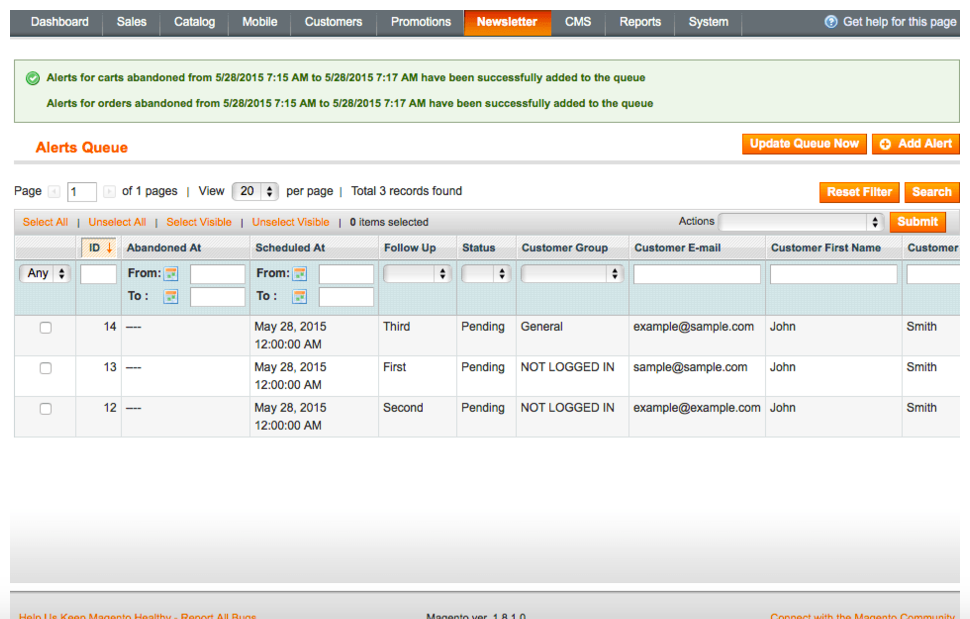Open the Sales menu

(x=132, y=22)
